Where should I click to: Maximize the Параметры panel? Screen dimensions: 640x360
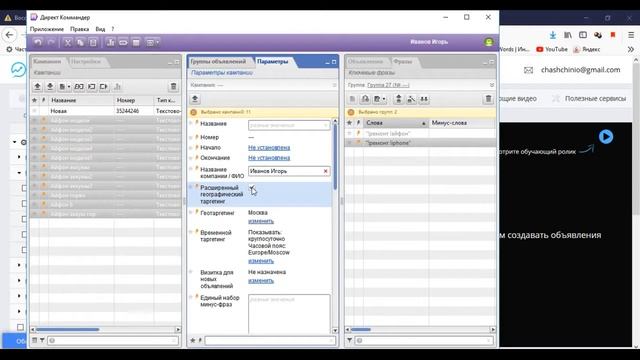(x=334, y=62)
